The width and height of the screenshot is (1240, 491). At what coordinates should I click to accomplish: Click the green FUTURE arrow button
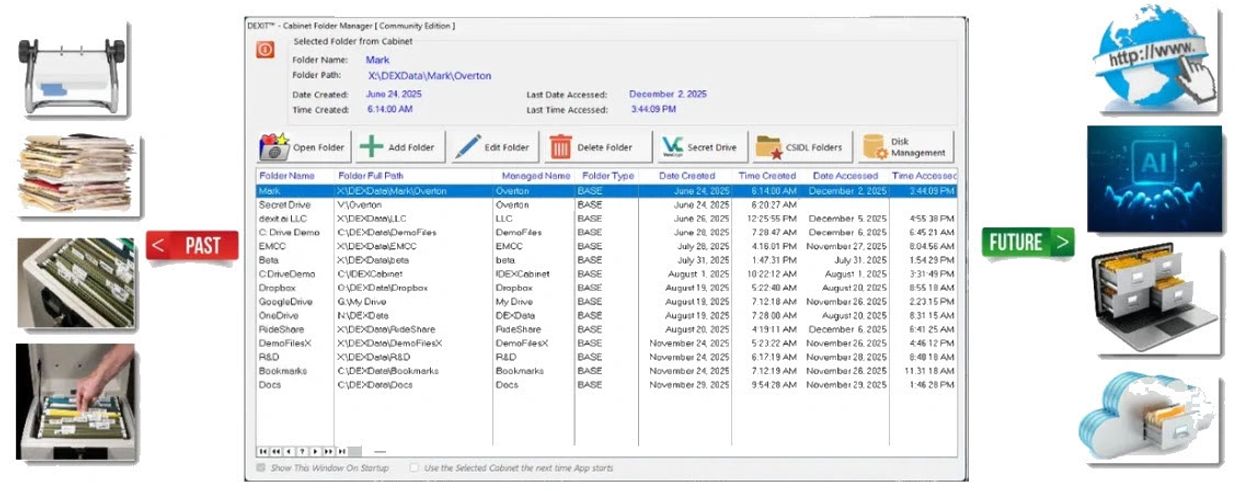(1027, 242)
